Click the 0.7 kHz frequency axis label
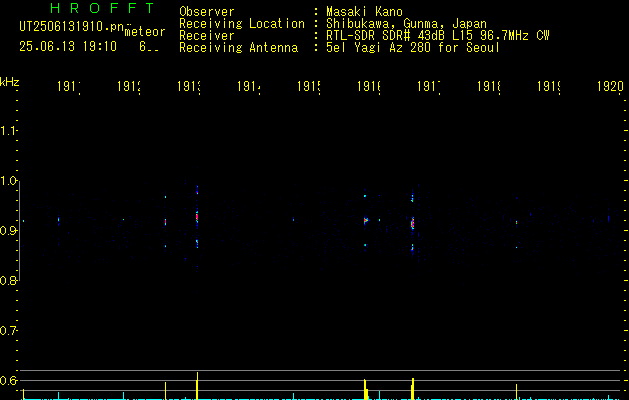The image size is (629, 400). [8, 331]
